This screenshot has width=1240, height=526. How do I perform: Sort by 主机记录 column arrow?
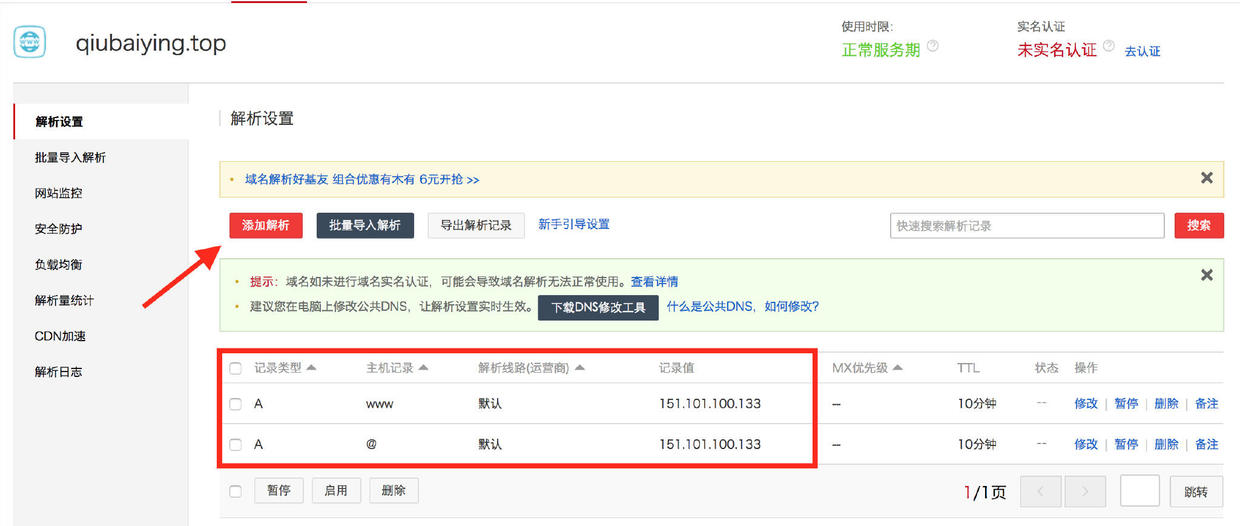pyautogui.click(x=423, y=368)
